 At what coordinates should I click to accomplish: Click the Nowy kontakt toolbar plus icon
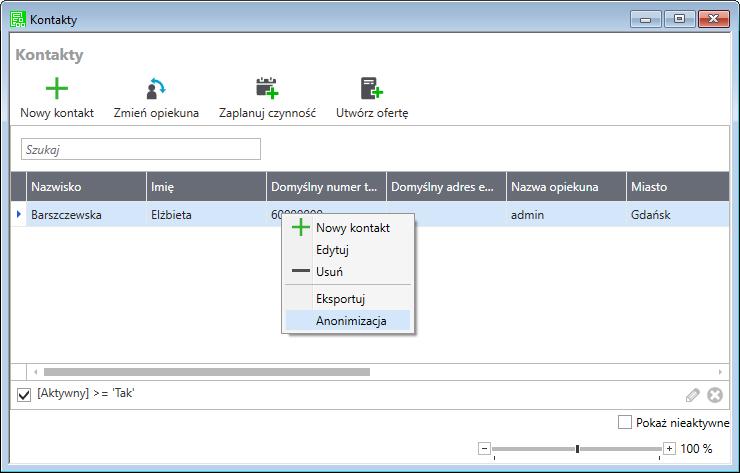(x=57, y=88)
